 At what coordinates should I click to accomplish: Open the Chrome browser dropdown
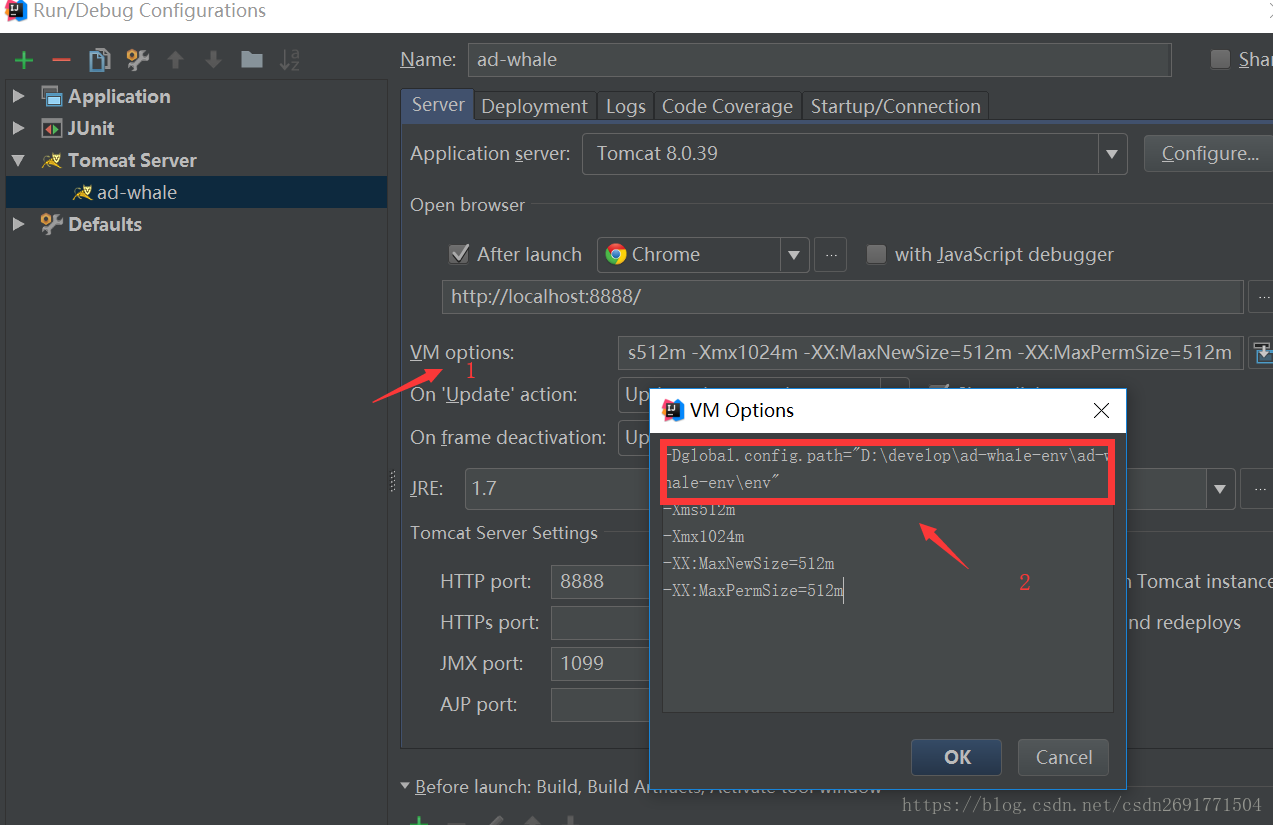click(794, 254)
